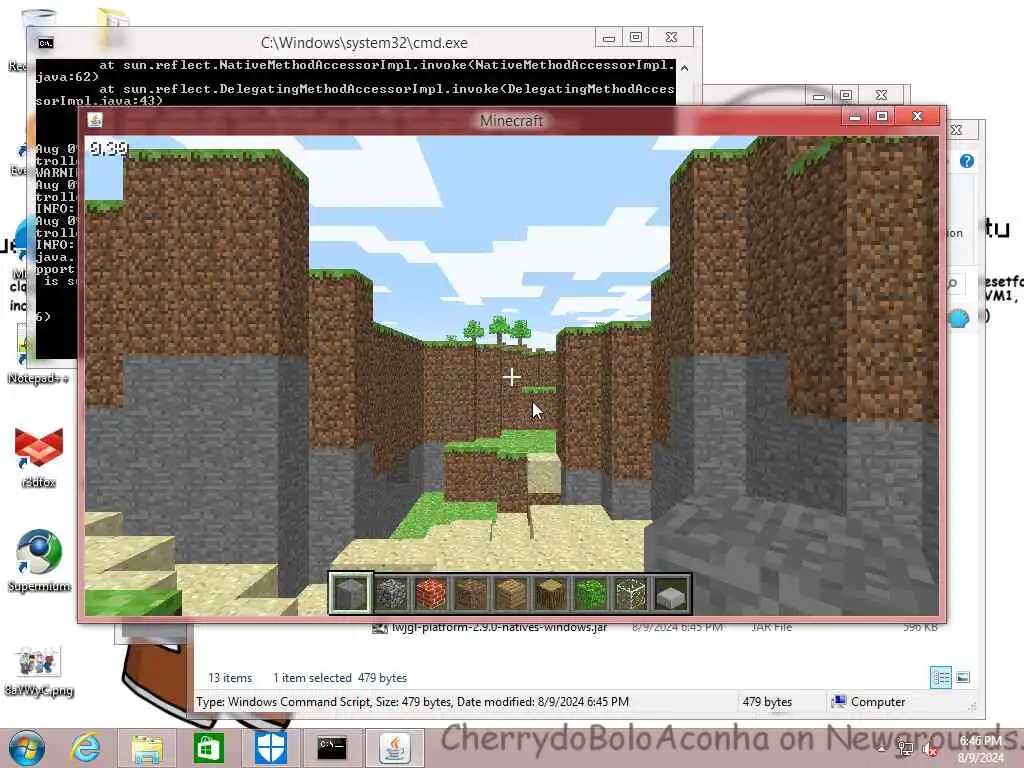Viewport: 1024px width, 768px height.
Task: Select the glass block hotbar slot
Action: coord(632,593)
